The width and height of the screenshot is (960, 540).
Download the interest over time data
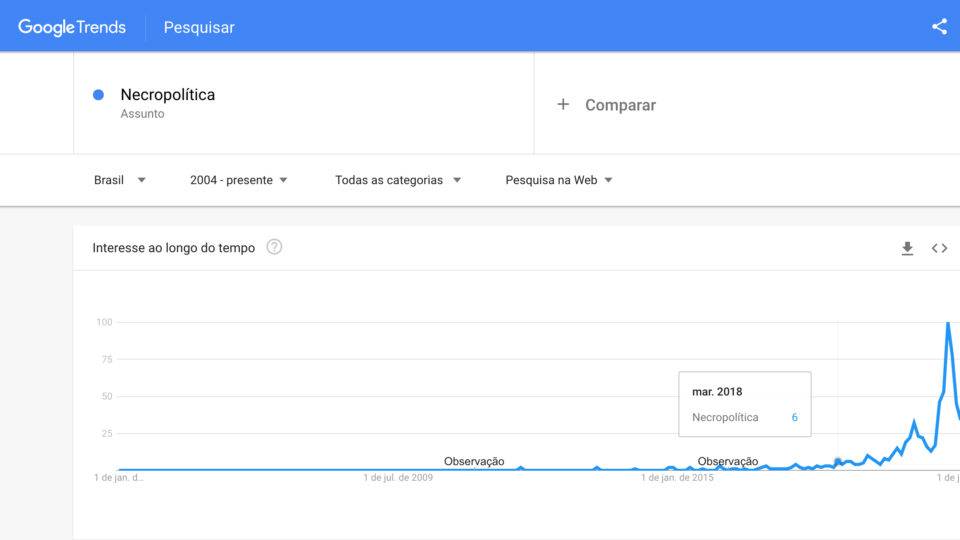point(907,248)
